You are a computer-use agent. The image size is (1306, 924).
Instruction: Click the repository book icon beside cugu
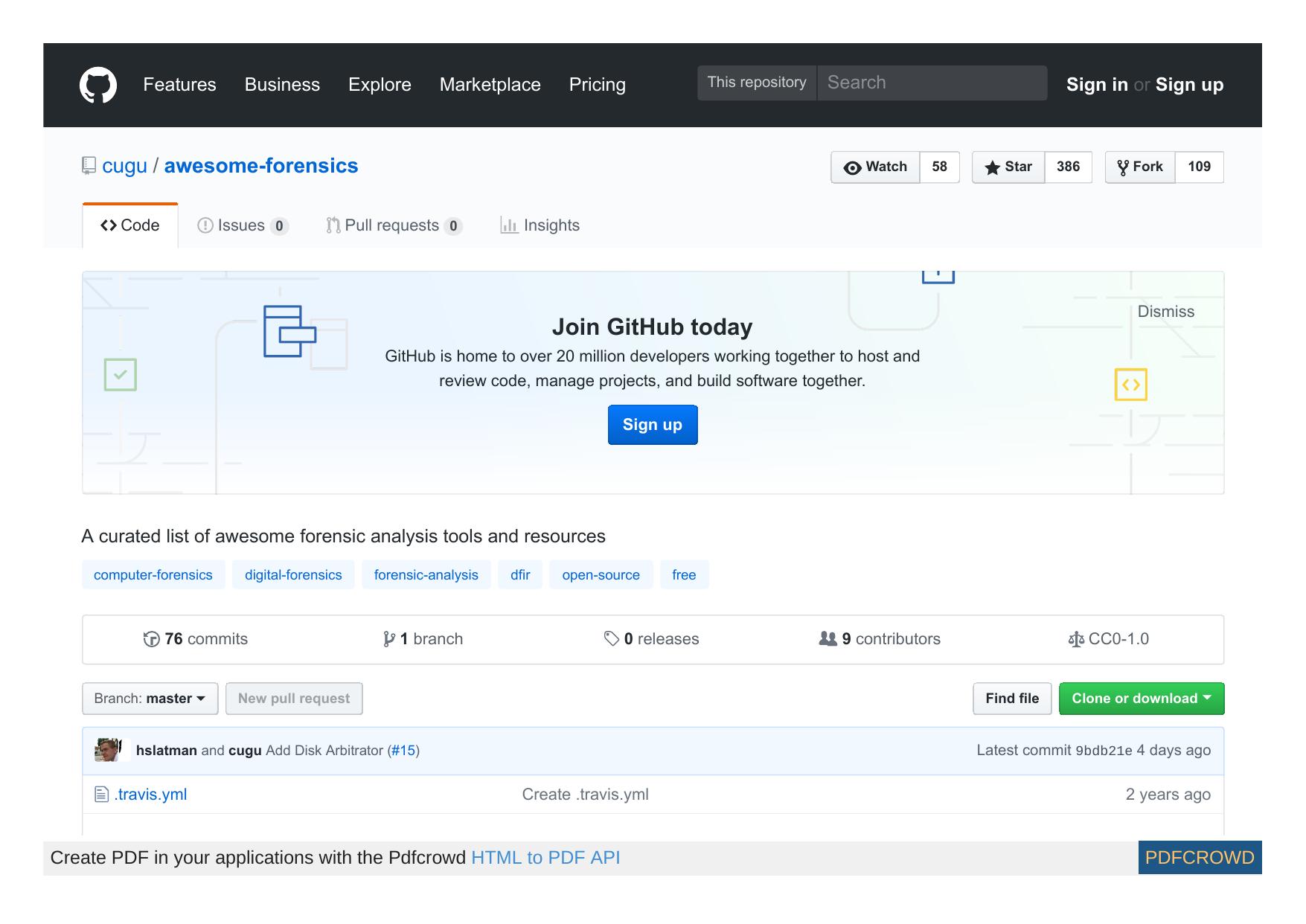[x=89, y=165]
